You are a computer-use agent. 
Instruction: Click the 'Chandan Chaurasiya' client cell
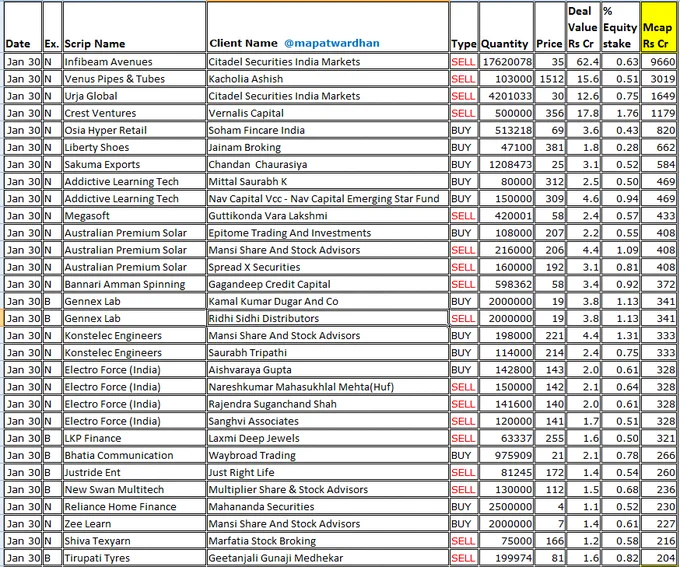coord(328,164)
